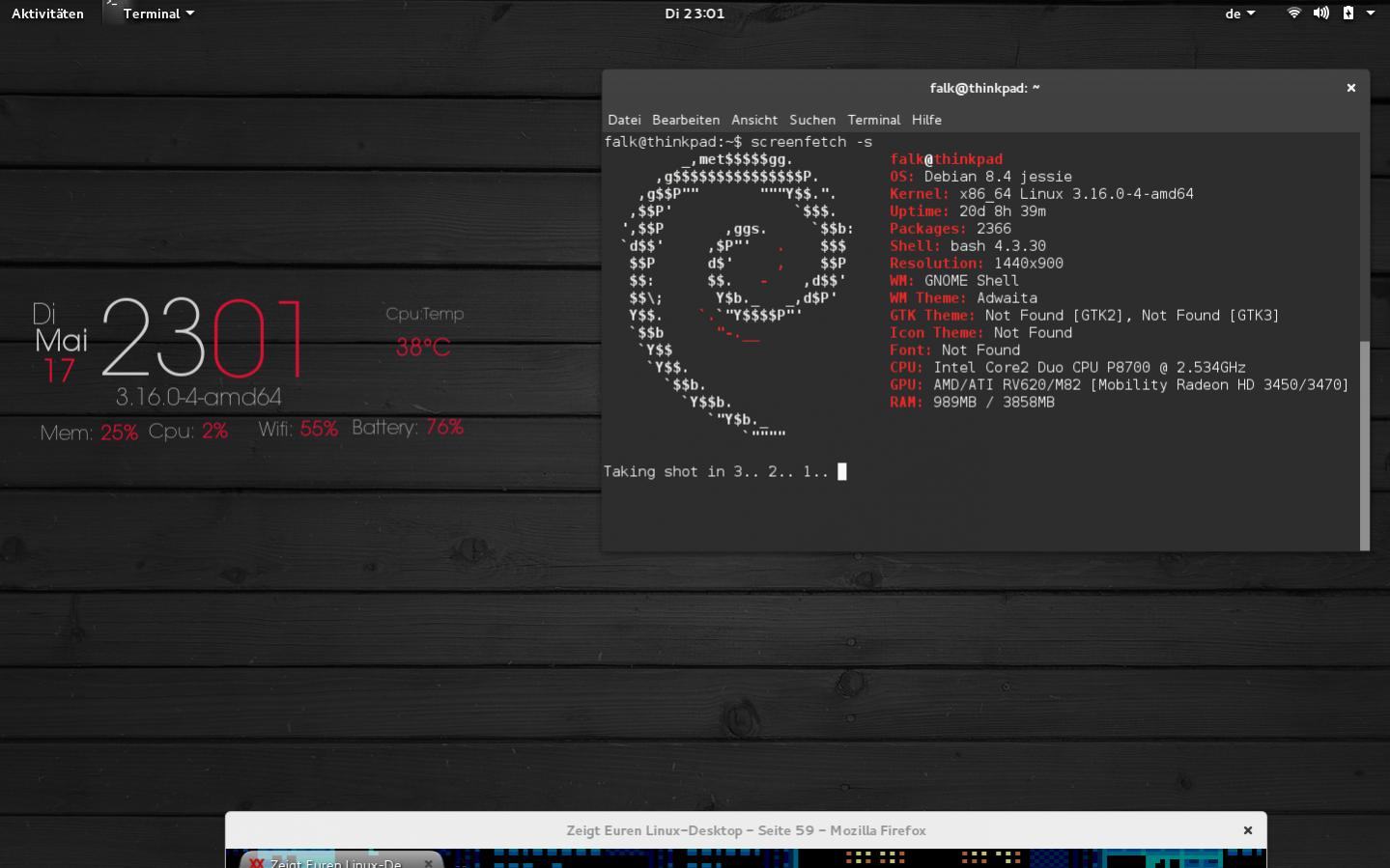The image size is (1390, 868).
Task: Click the RAM value '989MB / 3858MB'
Action: pyautogui.click(x=994, y=403)
